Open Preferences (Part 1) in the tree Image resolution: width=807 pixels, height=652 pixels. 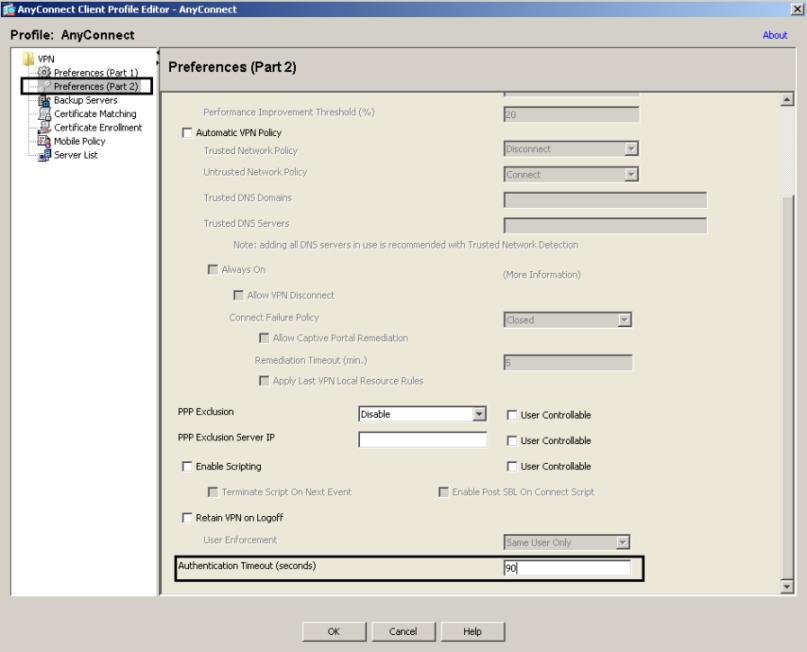(96, 73)
